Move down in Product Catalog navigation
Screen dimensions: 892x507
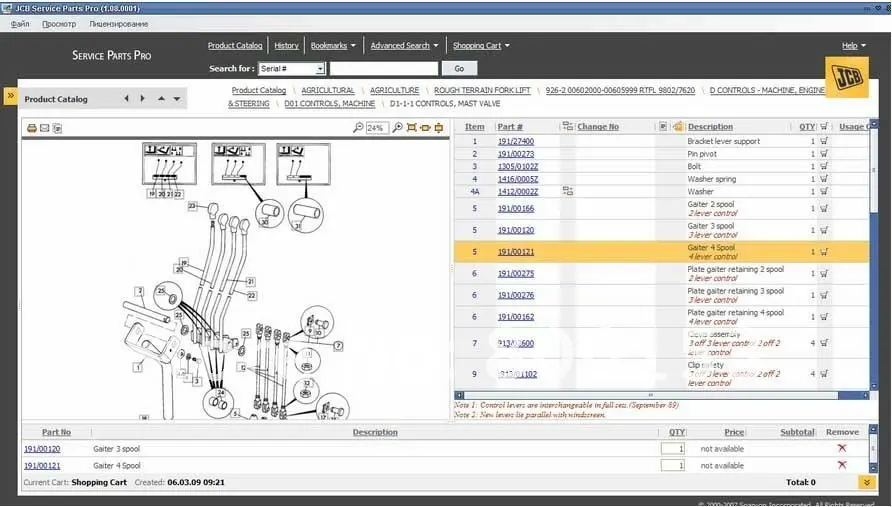coord(177,98)
